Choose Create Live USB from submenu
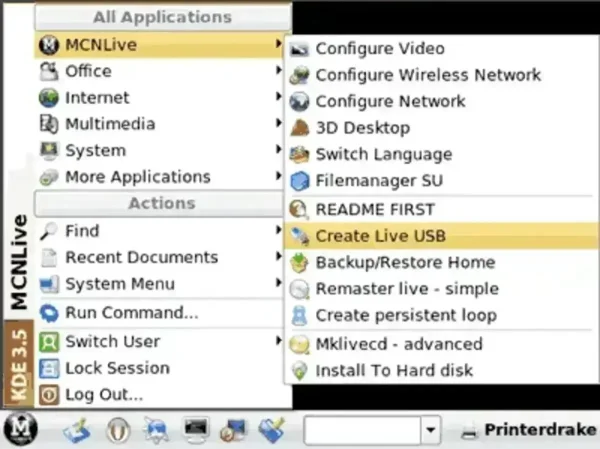This screenshot has height=449, width=600. click(442, 236)
